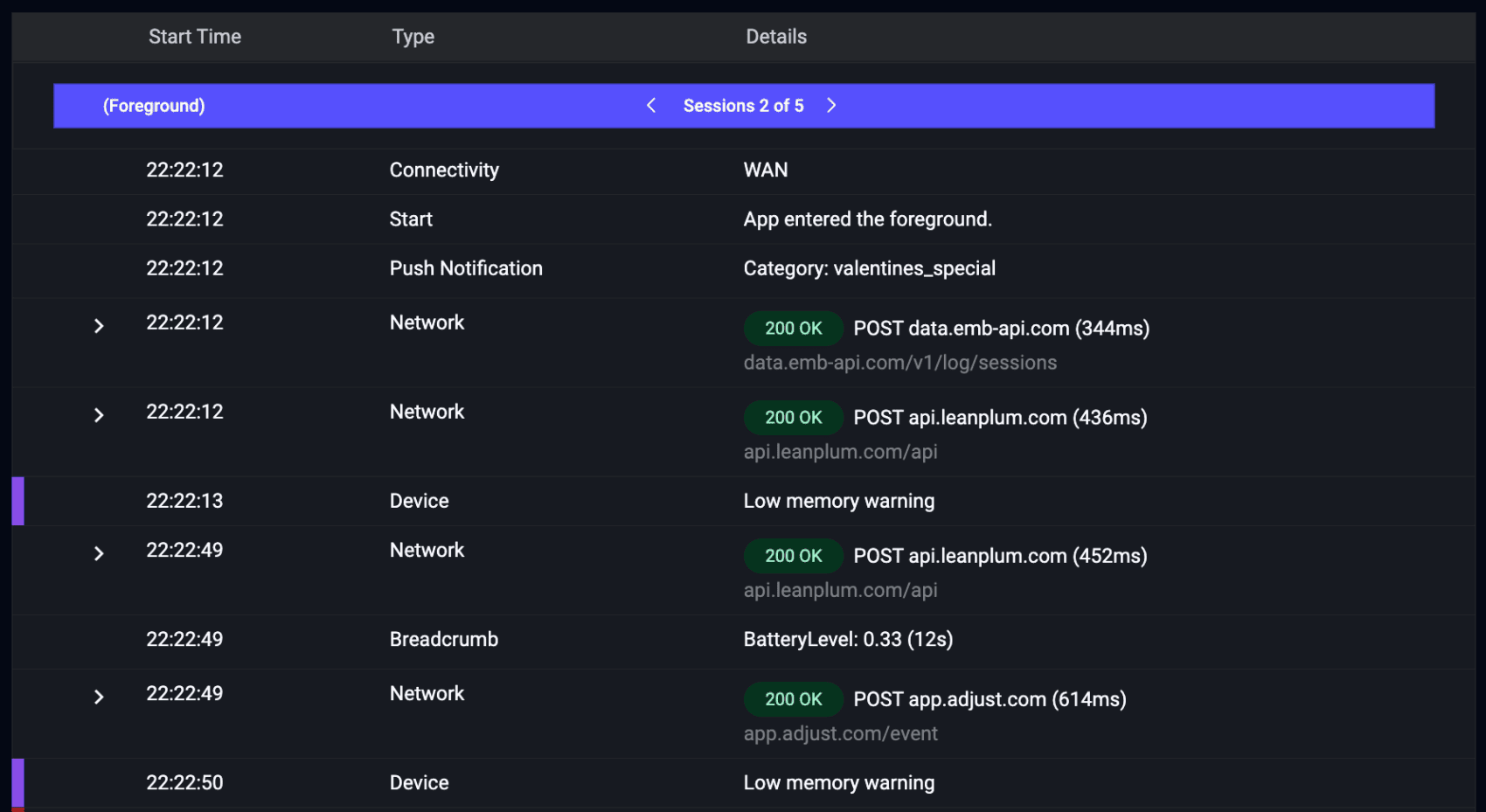Click the 200 OK badge on app.adjust.com request
1486x812 pixels.
793,699
